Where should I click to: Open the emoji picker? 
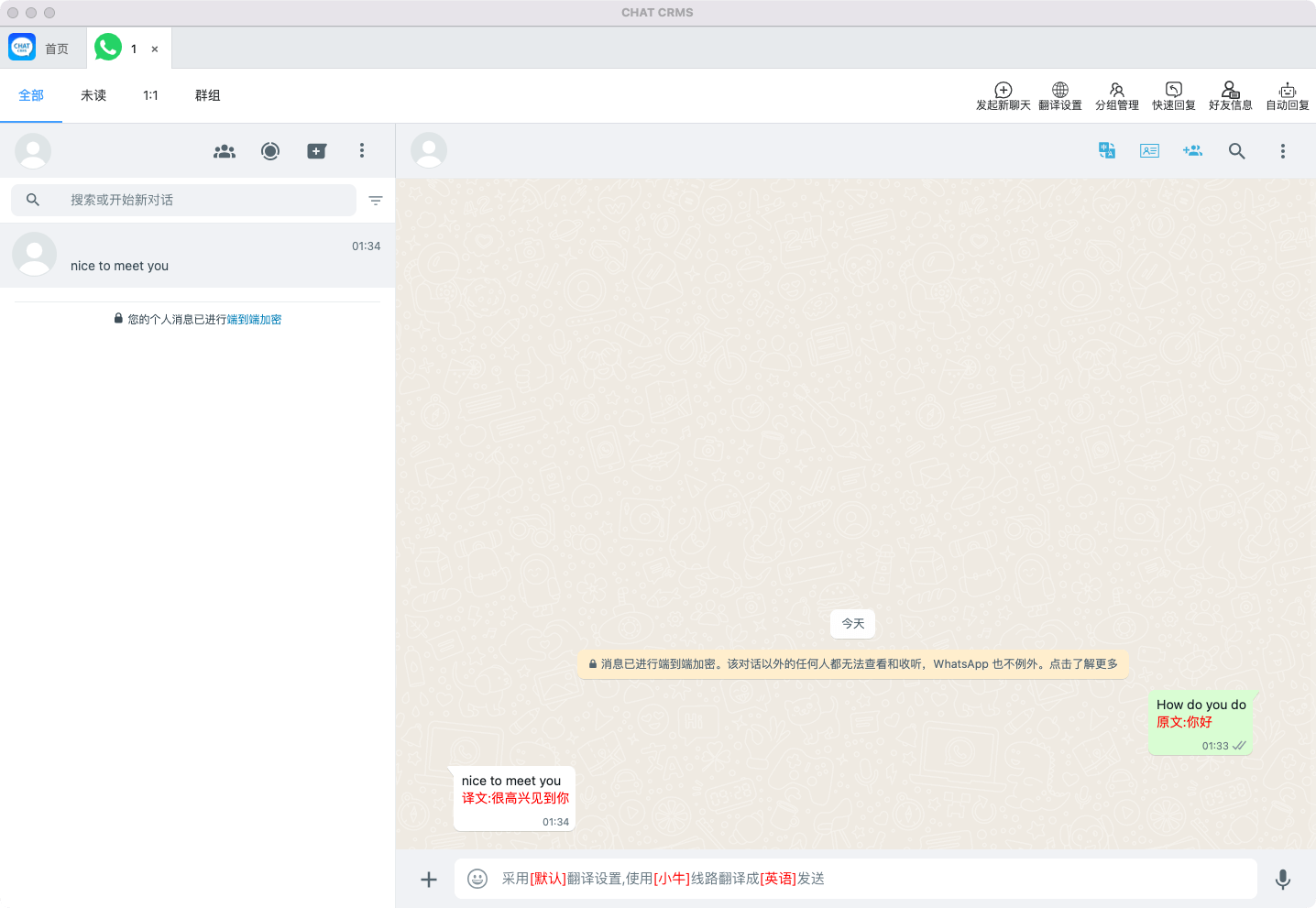coord(477,879)
